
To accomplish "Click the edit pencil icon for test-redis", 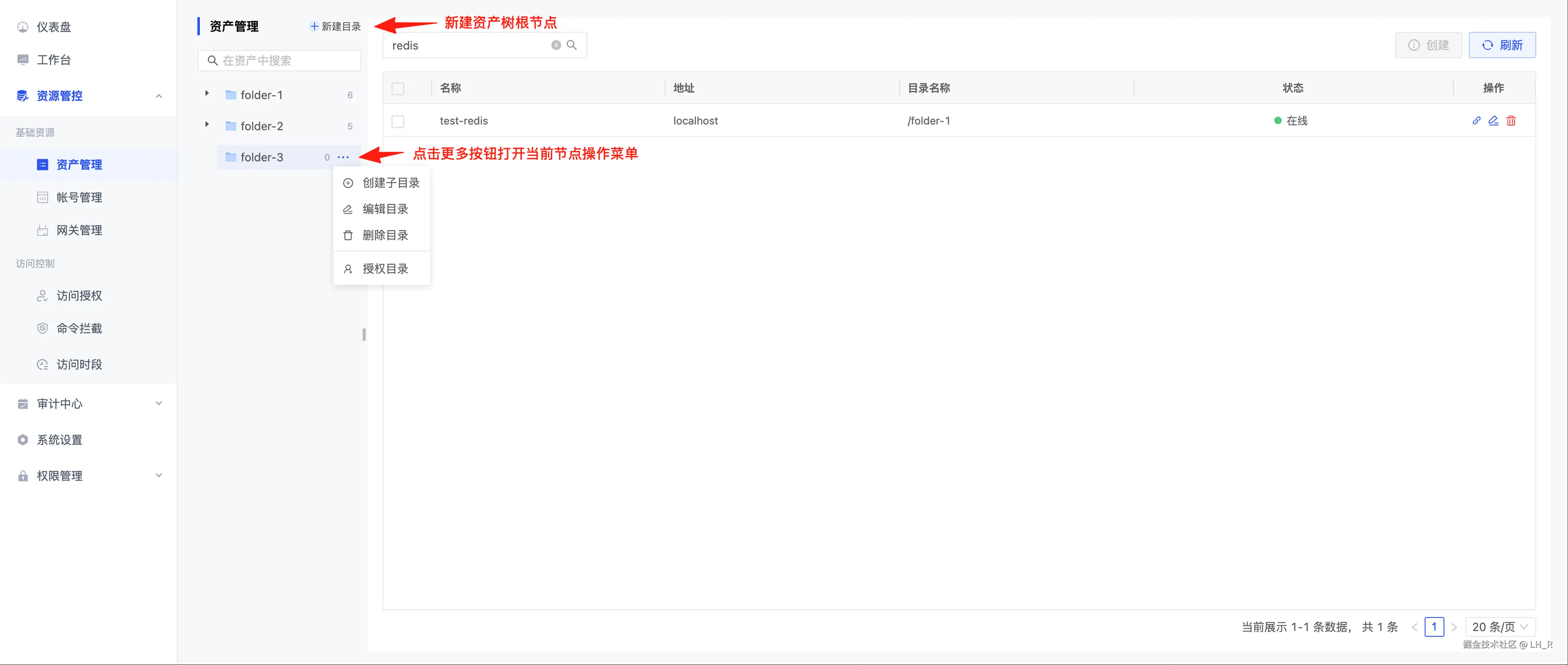I will (1493, 120).
